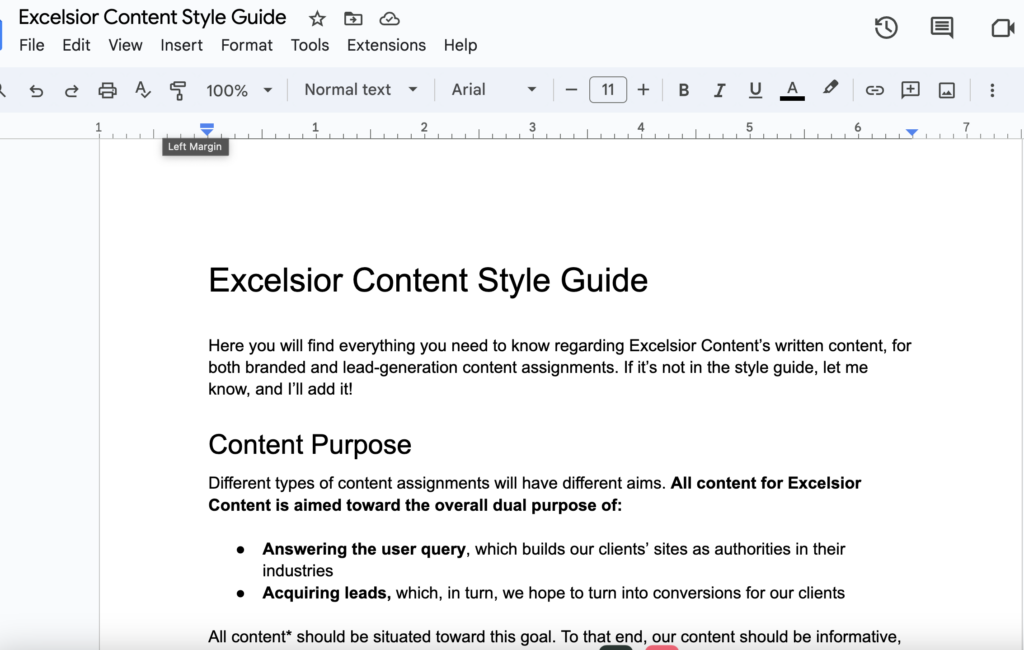Redo the last change
Image resolution: width=1024 pixels, height=650 pixels.
(x=71, y=89)
